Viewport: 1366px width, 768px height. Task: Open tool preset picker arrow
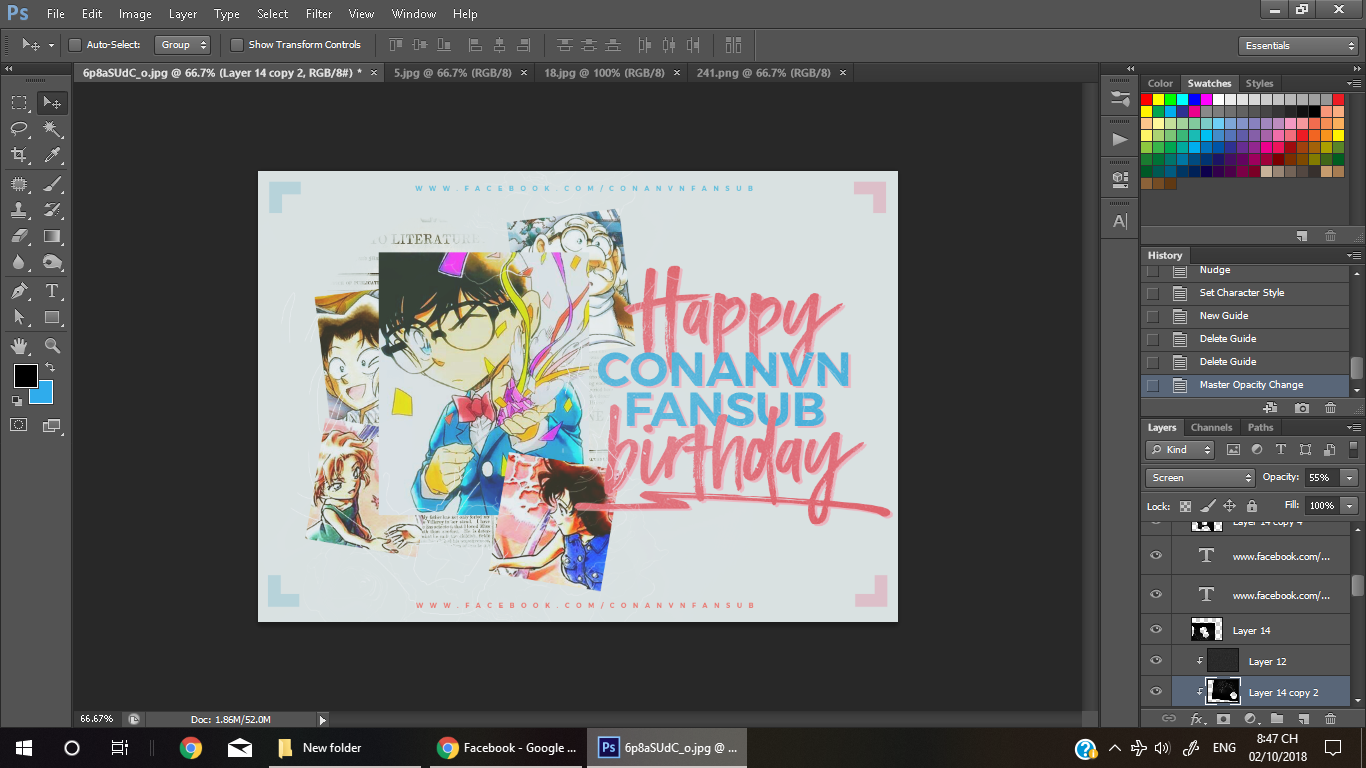pyautogui.click(x=50, y=45)
